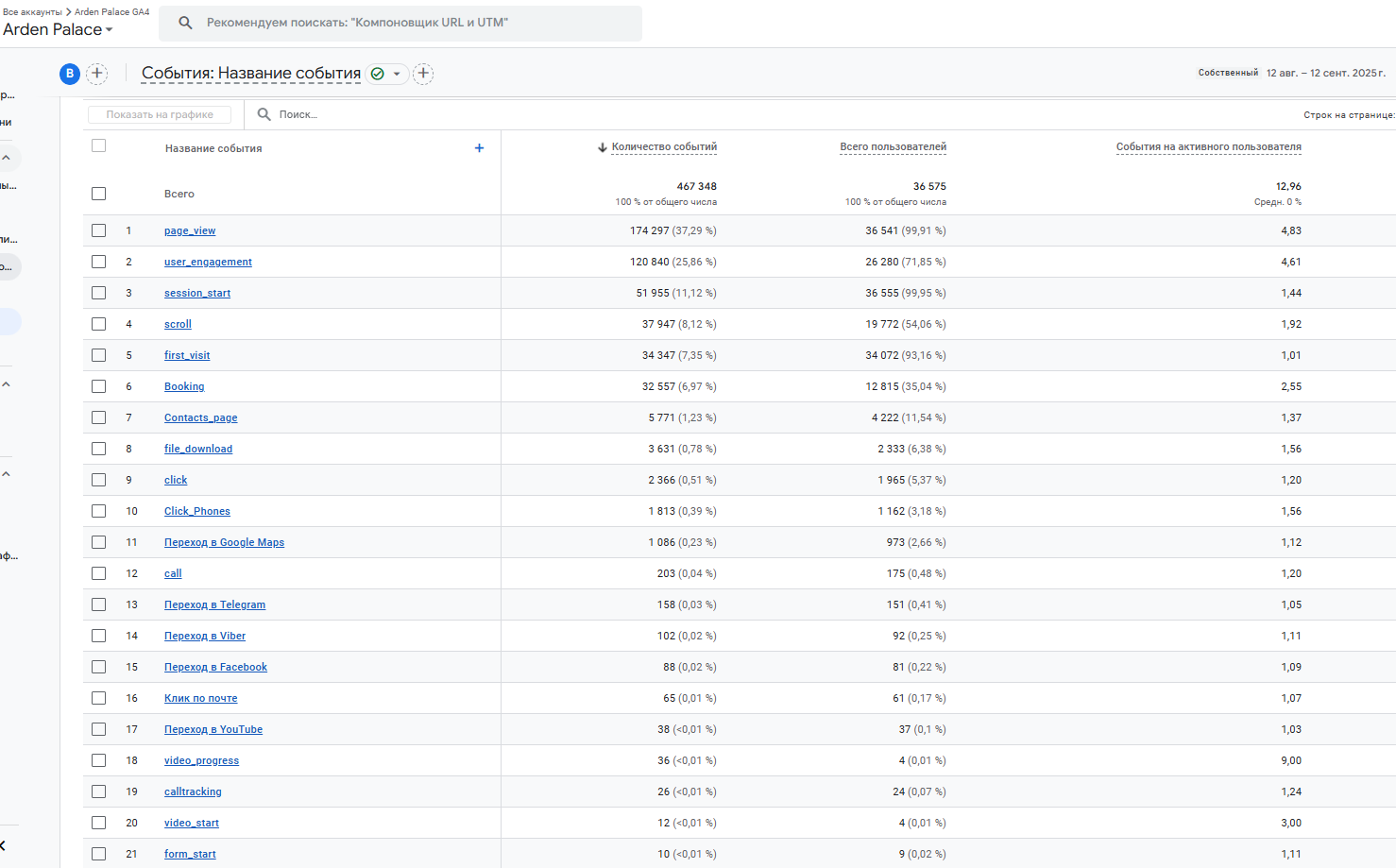The width and height of the screenshot is (1396, 868).
Task: Click the Собственный label near the date
Action: (1228, 73)
